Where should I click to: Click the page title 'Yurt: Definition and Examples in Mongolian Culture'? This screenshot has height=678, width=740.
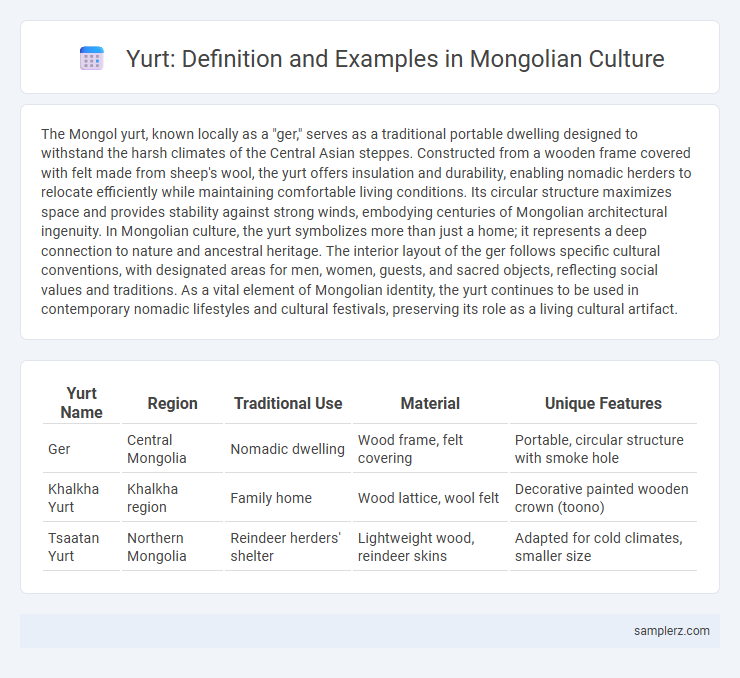[x=395, y=59]
